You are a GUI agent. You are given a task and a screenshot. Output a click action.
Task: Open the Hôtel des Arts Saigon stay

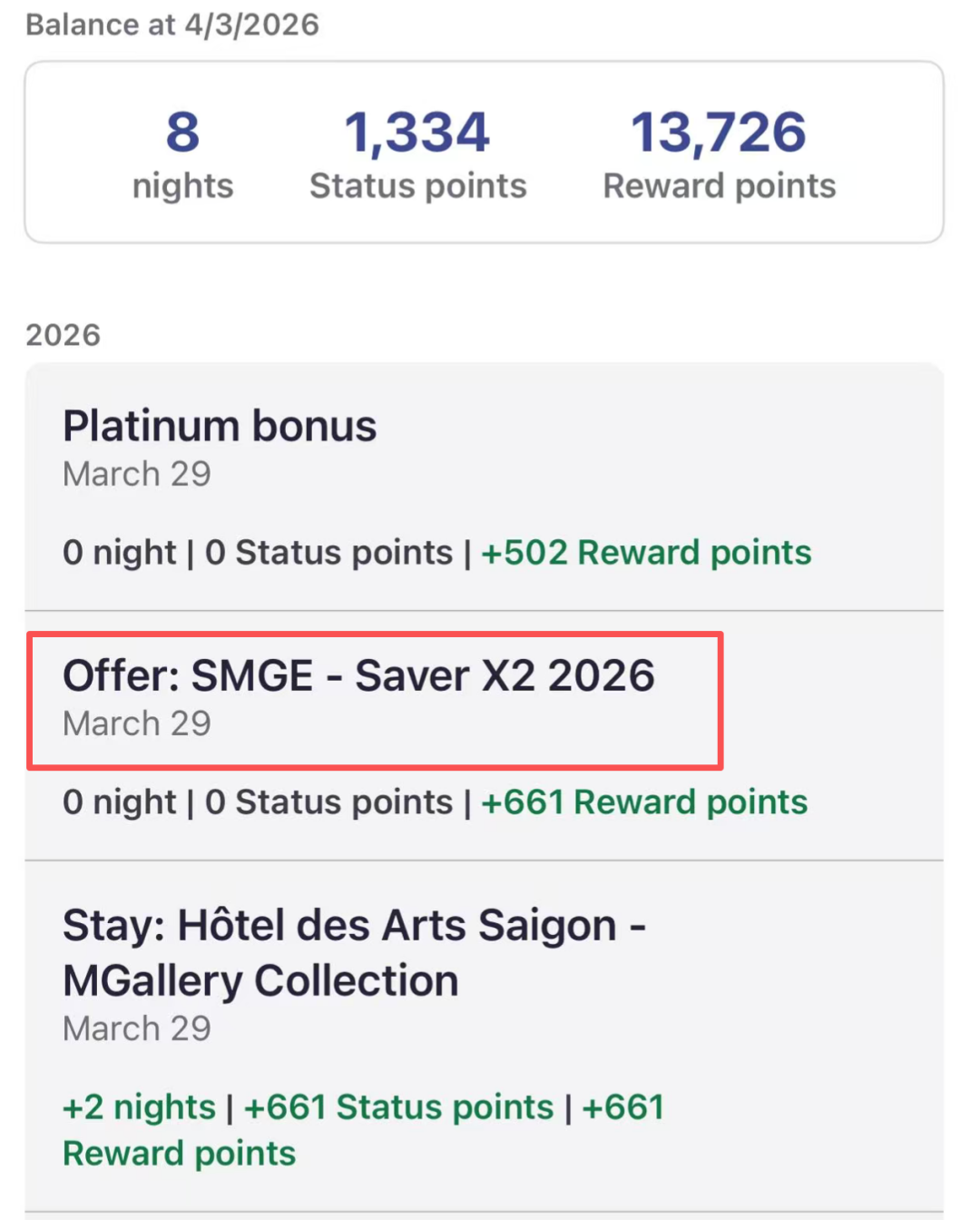pos(354,926)
